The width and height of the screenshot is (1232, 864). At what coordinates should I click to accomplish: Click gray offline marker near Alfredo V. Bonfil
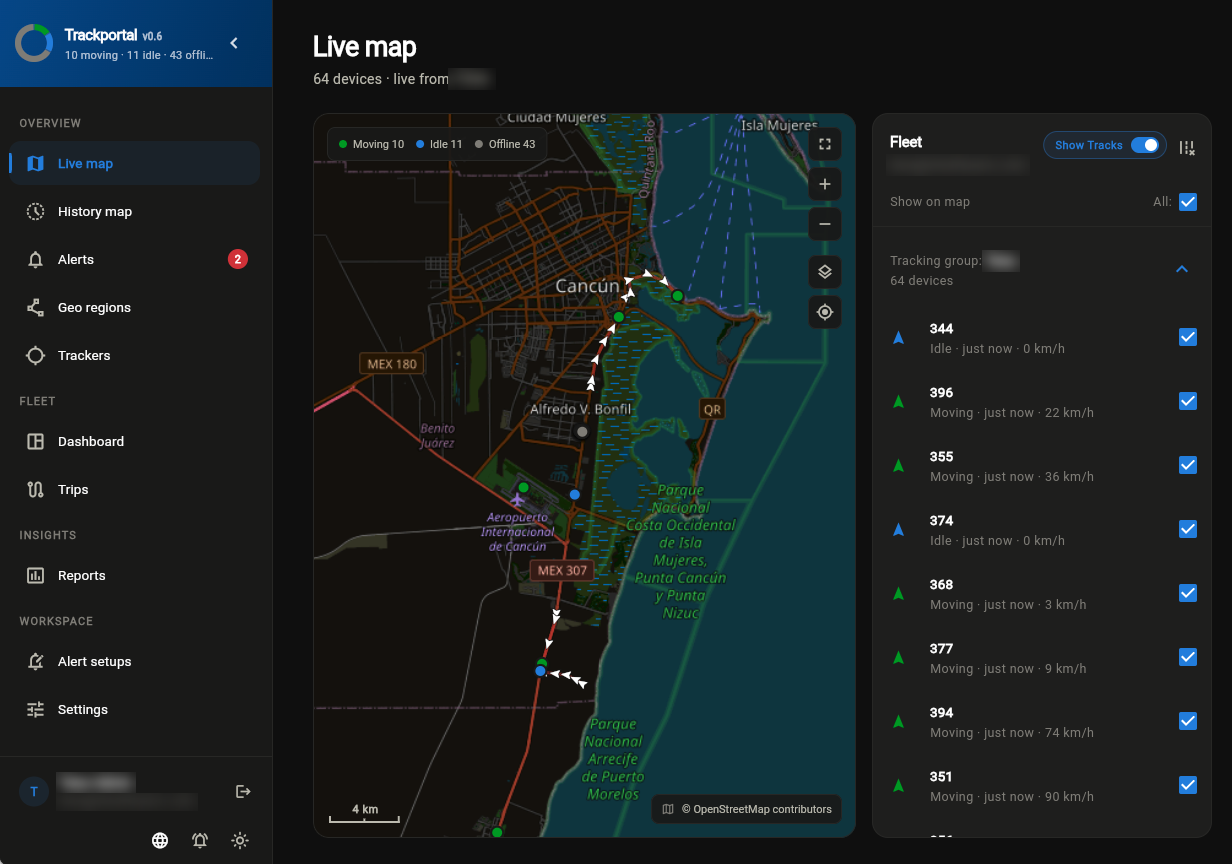click(x=582, y=432)
